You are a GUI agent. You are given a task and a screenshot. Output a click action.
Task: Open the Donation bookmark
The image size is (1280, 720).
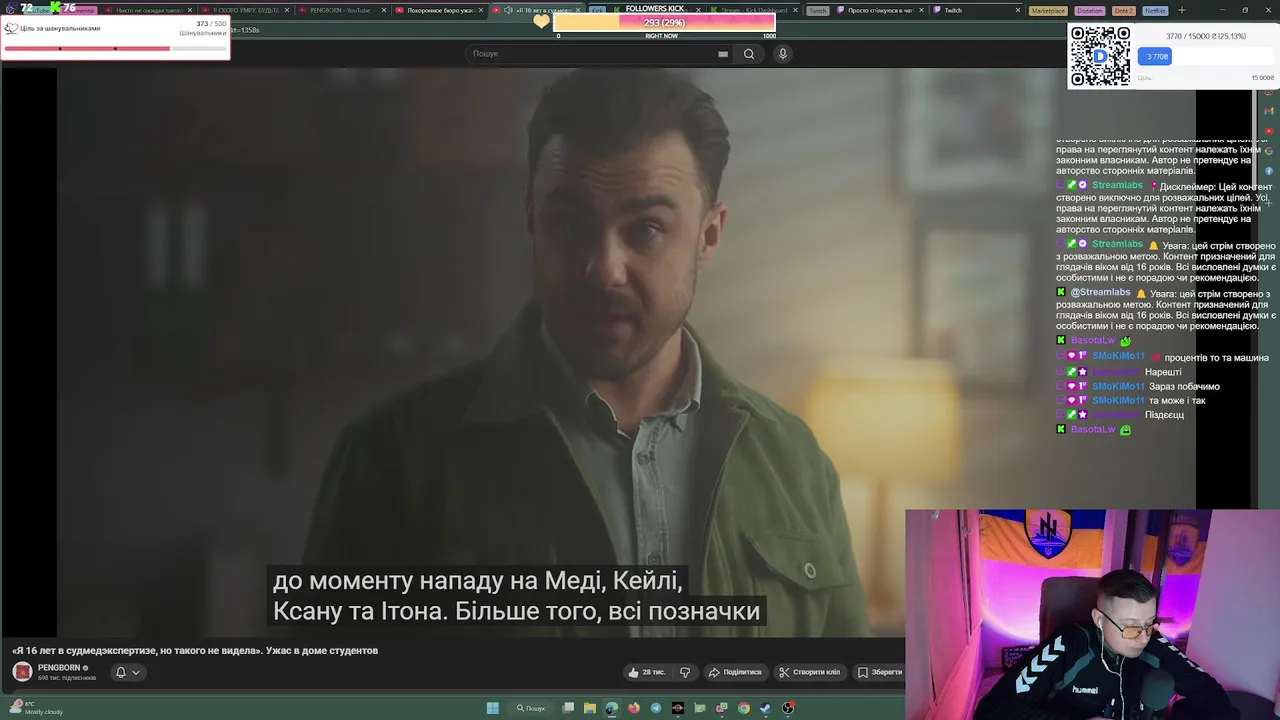tap(1089, 10)
